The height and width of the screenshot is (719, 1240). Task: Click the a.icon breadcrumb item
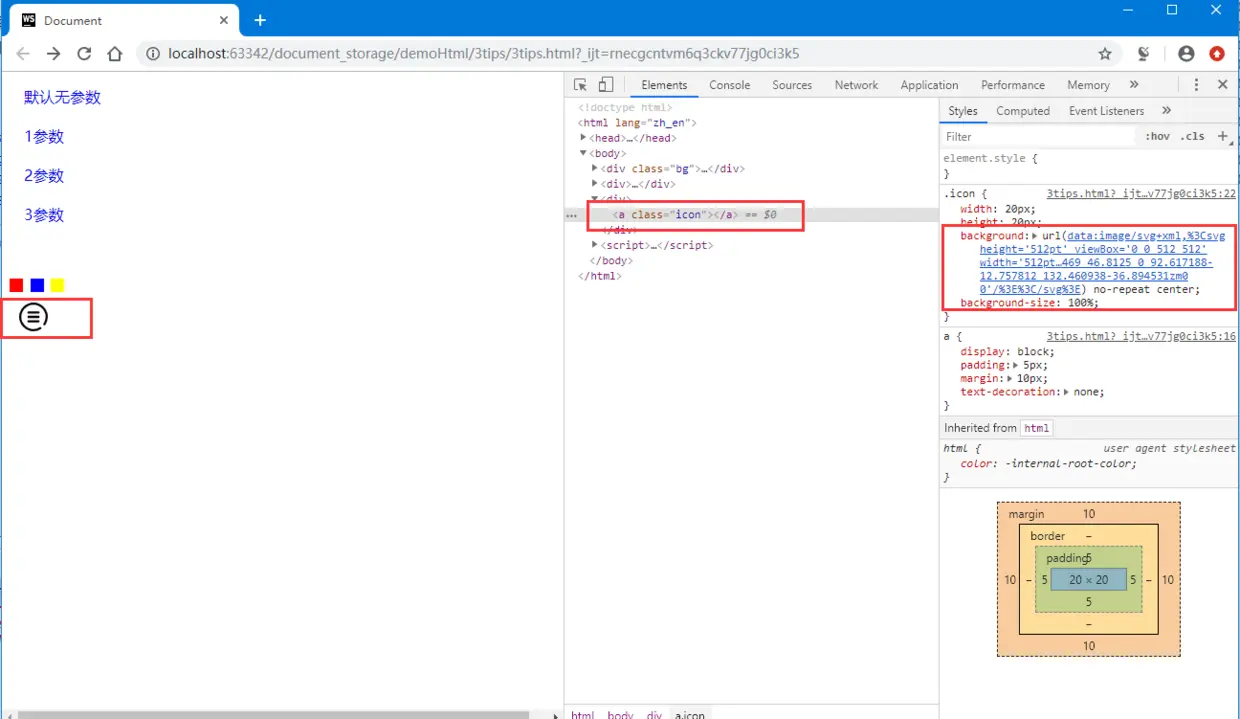(690, 714)
